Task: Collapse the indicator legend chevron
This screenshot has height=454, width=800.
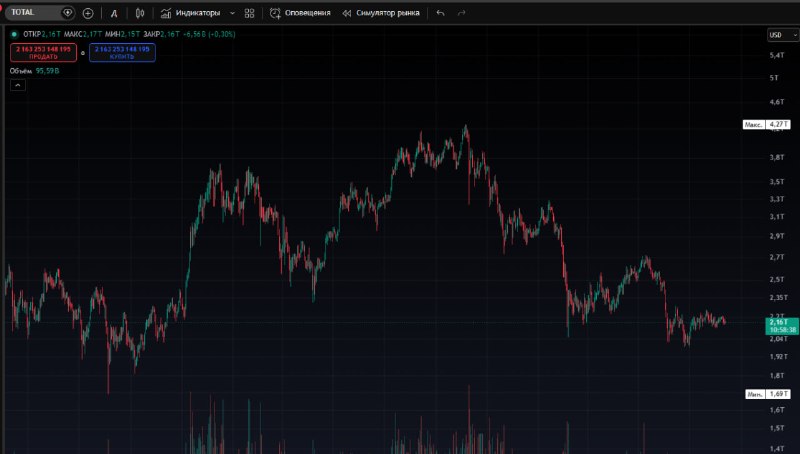Action: [18, 85]
